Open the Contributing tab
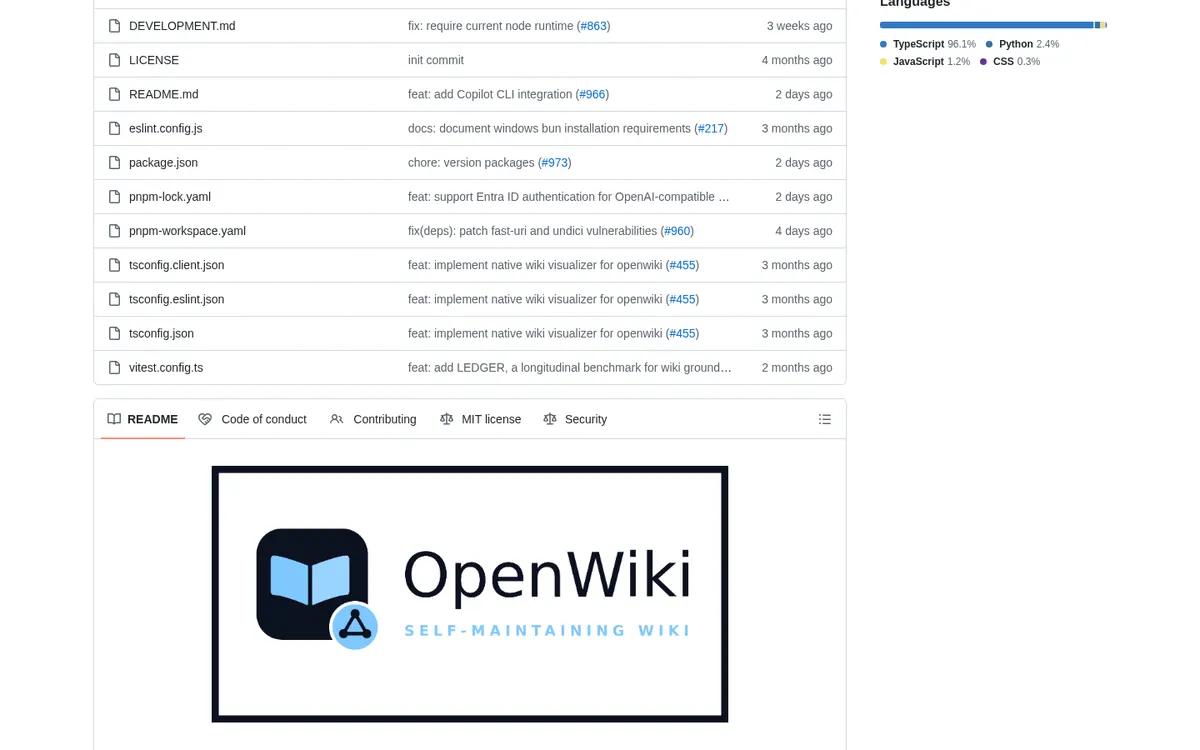The image size is (1200, 750). [x=373, y=419]
